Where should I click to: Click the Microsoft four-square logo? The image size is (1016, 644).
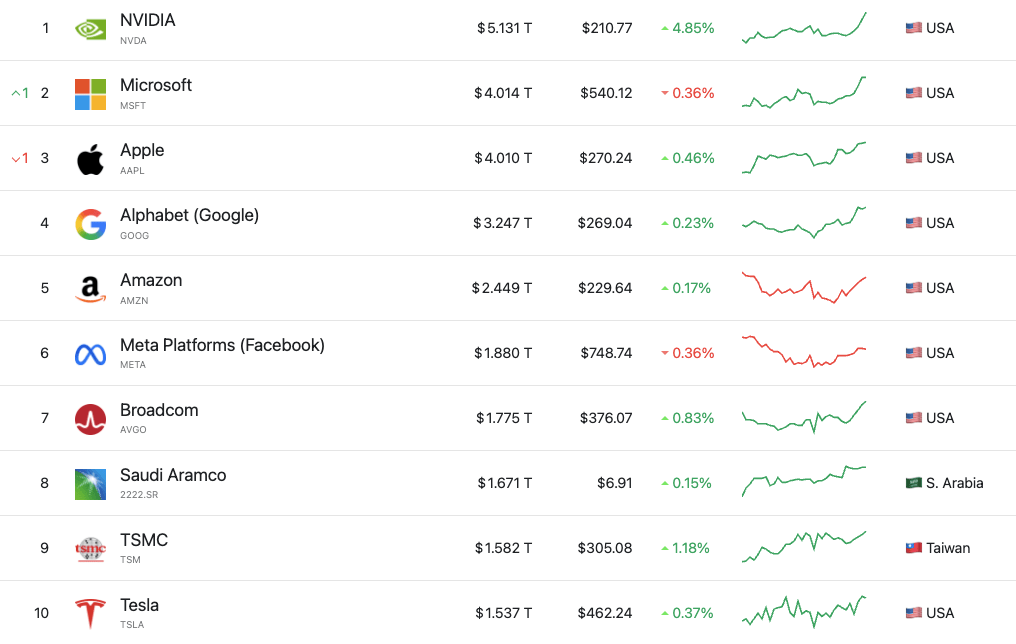(x=90, y=94)
